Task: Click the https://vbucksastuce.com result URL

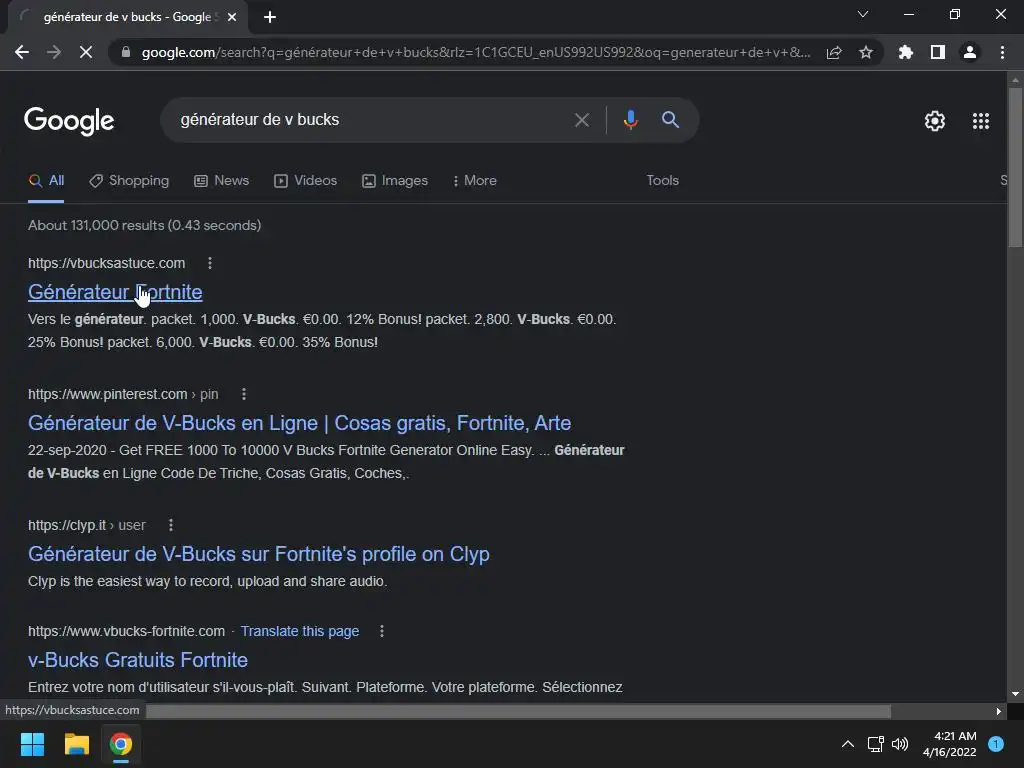Action: 106,263
